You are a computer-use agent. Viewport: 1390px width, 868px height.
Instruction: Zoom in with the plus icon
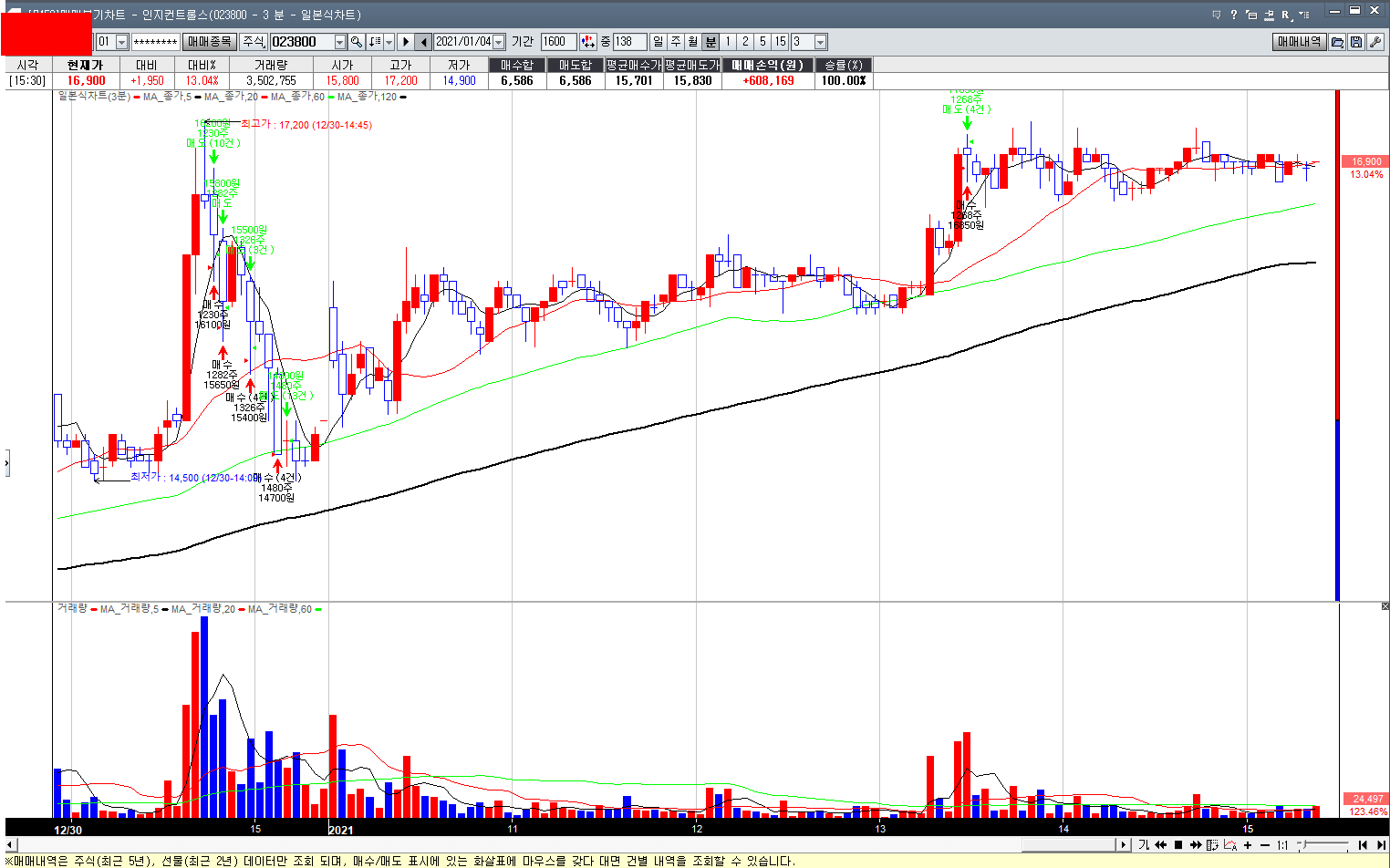(1248, 845)
